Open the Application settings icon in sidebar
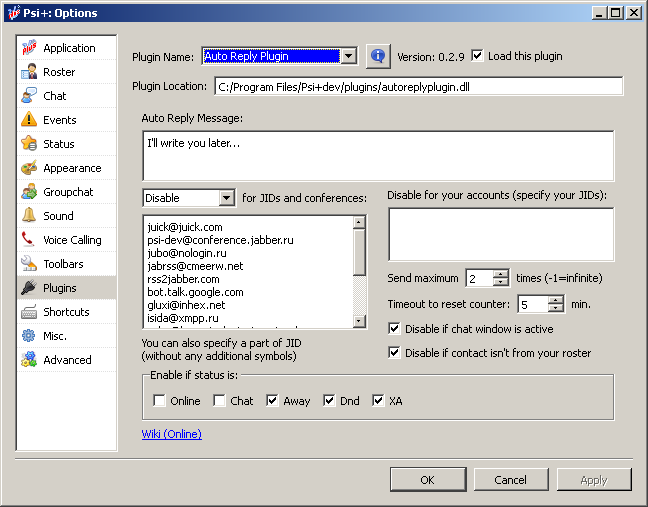 28,48
